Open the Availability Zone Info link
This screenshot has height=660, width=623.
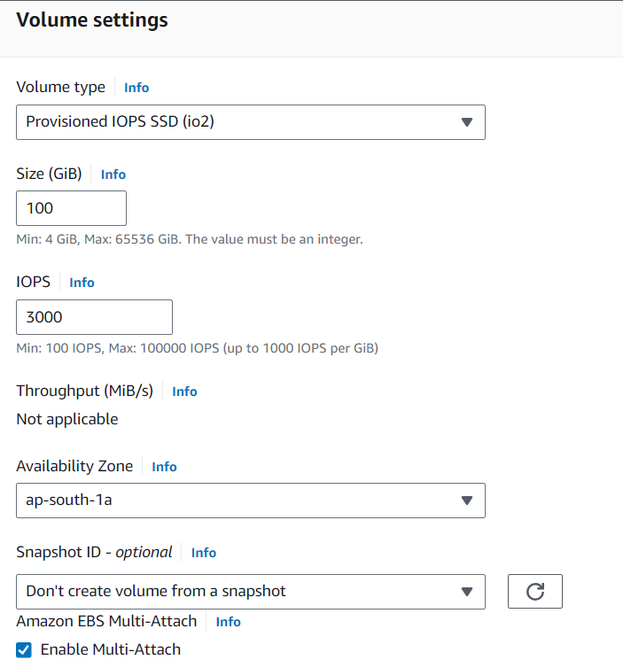(164, 467)
